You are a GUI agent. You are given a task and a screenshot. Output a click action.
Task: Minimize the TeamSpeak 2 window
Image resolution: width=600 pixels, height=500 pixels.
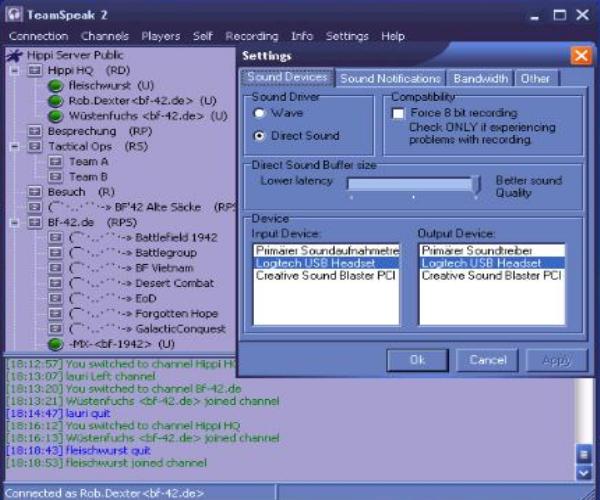(535, 16)
